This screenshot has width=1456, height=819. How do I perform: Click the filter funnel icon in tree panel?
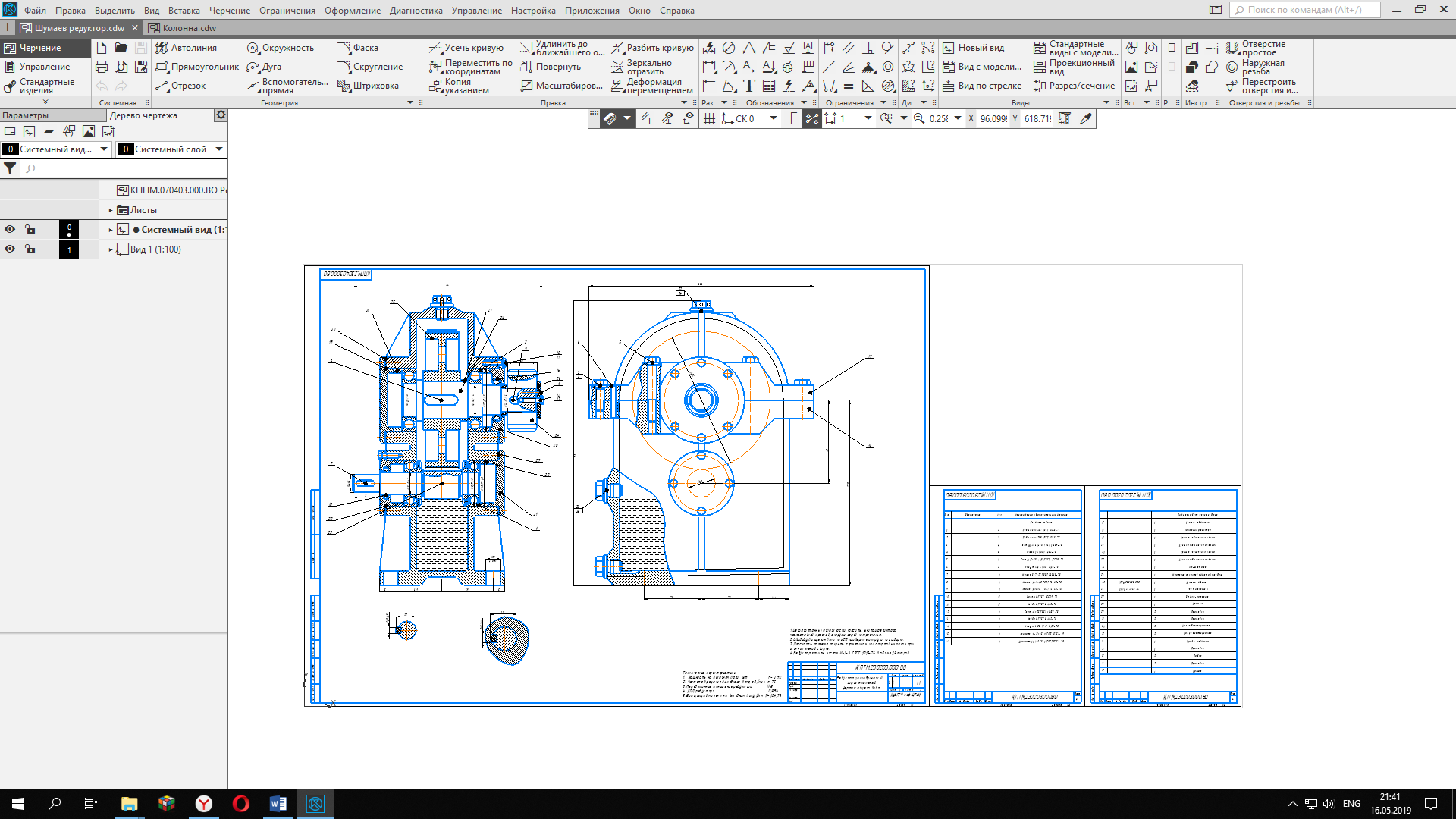click(10, 168)
